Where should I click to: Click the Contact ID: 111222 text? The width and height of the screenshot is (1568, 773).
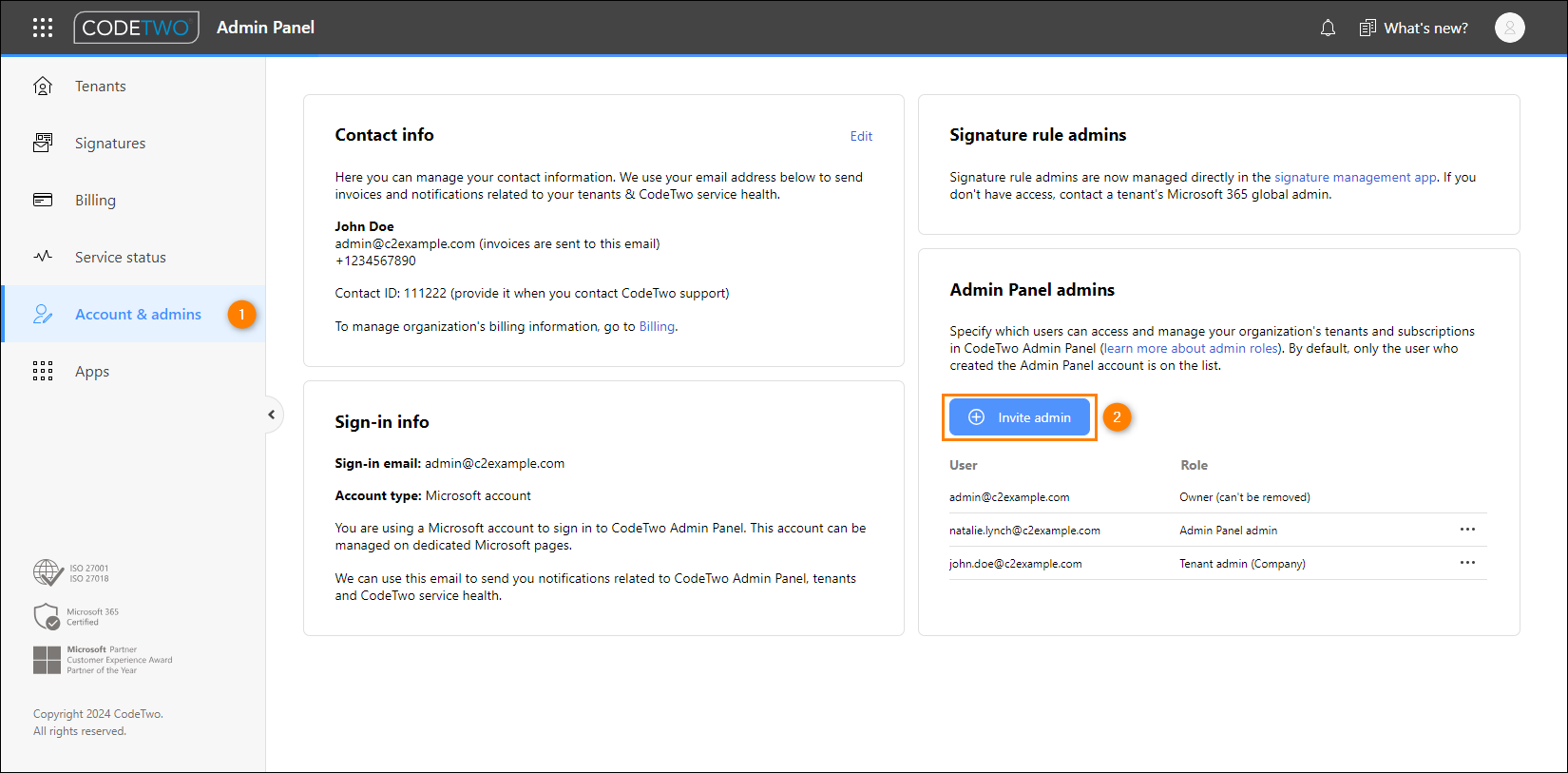pyautogui.click(x=391, y=293)
